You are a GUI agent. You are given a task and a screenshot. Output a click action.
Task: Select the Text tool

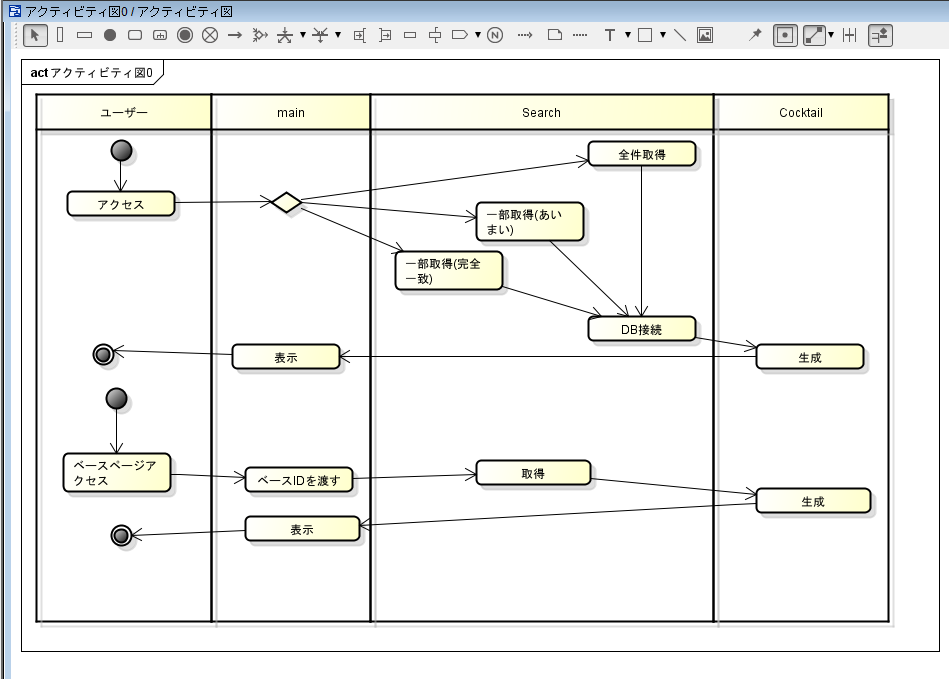pyautogui.click(x=610, y=35)
